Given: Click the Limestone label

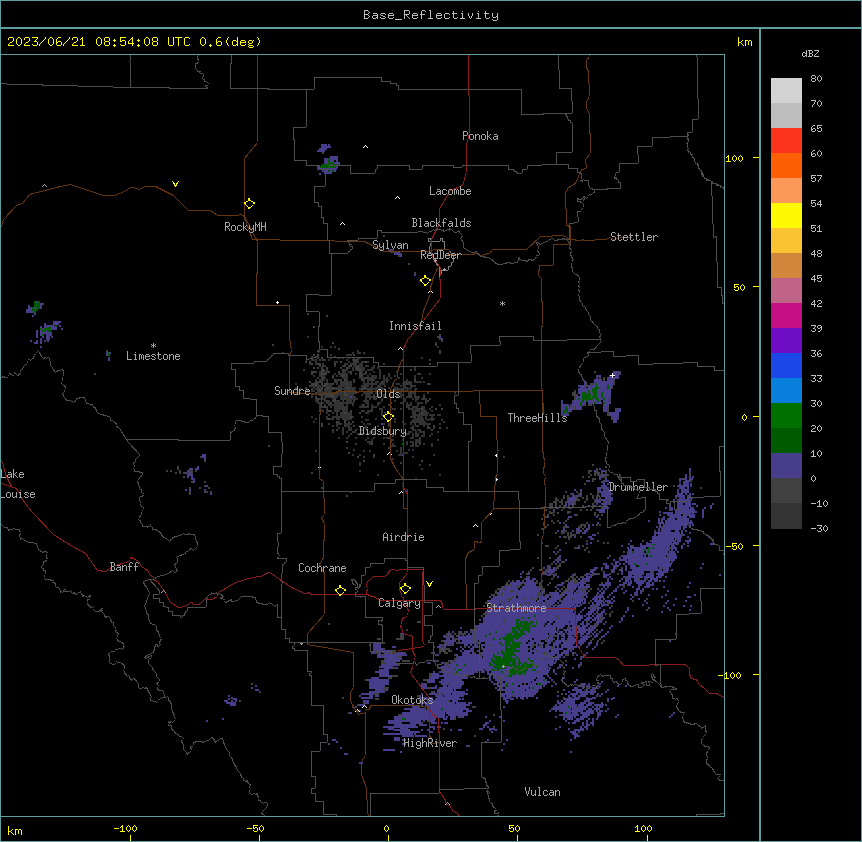Looking at the screenshot, I should point(153,356).
